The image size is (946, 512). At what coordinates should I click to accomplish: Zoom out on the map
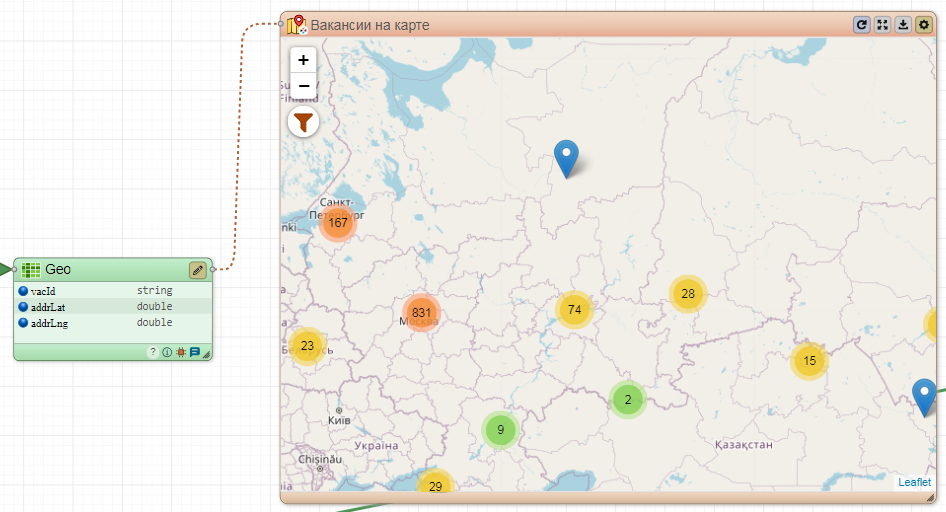[304, 86]
